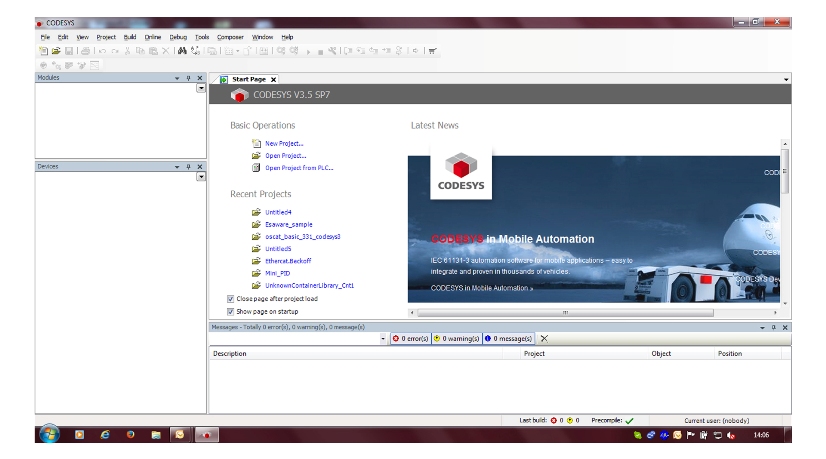Viewport: 826px width, 459px height.
Task: Click the volume speaker tray icon
Action: tap(731, 435)
